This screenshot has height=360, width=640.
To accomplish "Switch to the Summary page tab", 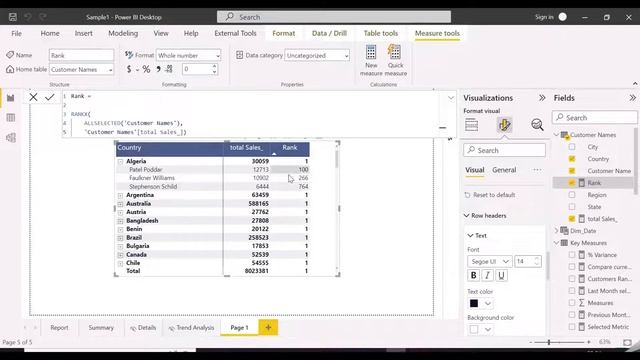I will pos(101,327).
